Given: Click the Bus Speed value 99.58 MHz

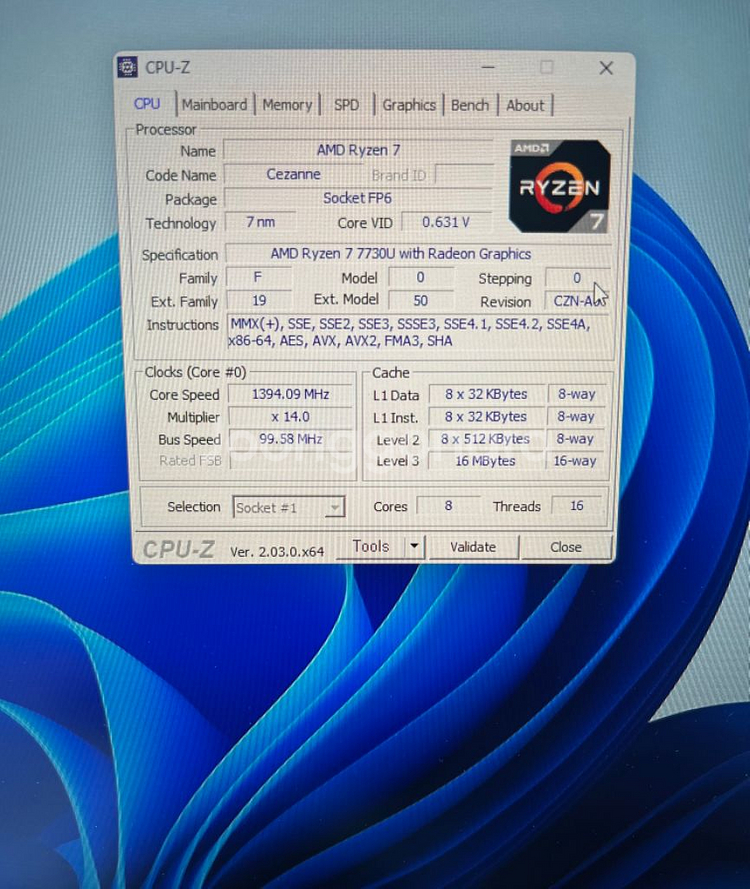Looking at the screenshot, I should click(x=290, y=439).
